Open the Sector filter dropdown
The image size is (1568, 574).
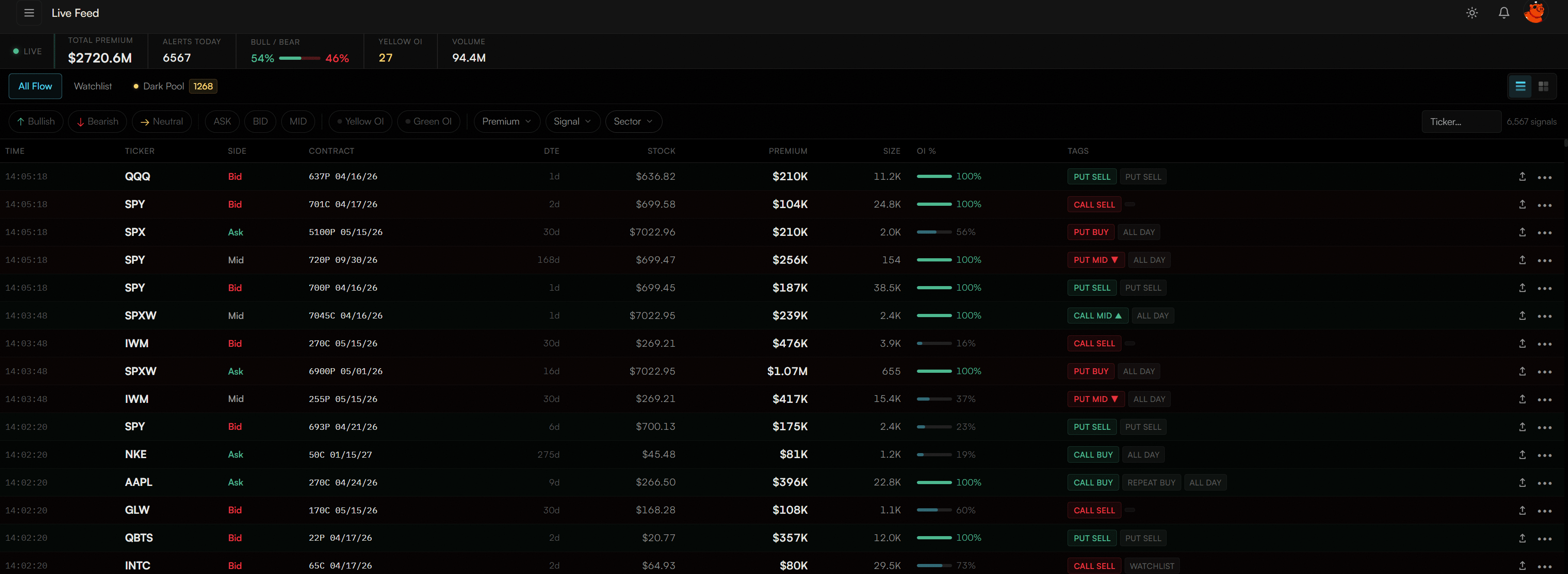tap(633, 121)
